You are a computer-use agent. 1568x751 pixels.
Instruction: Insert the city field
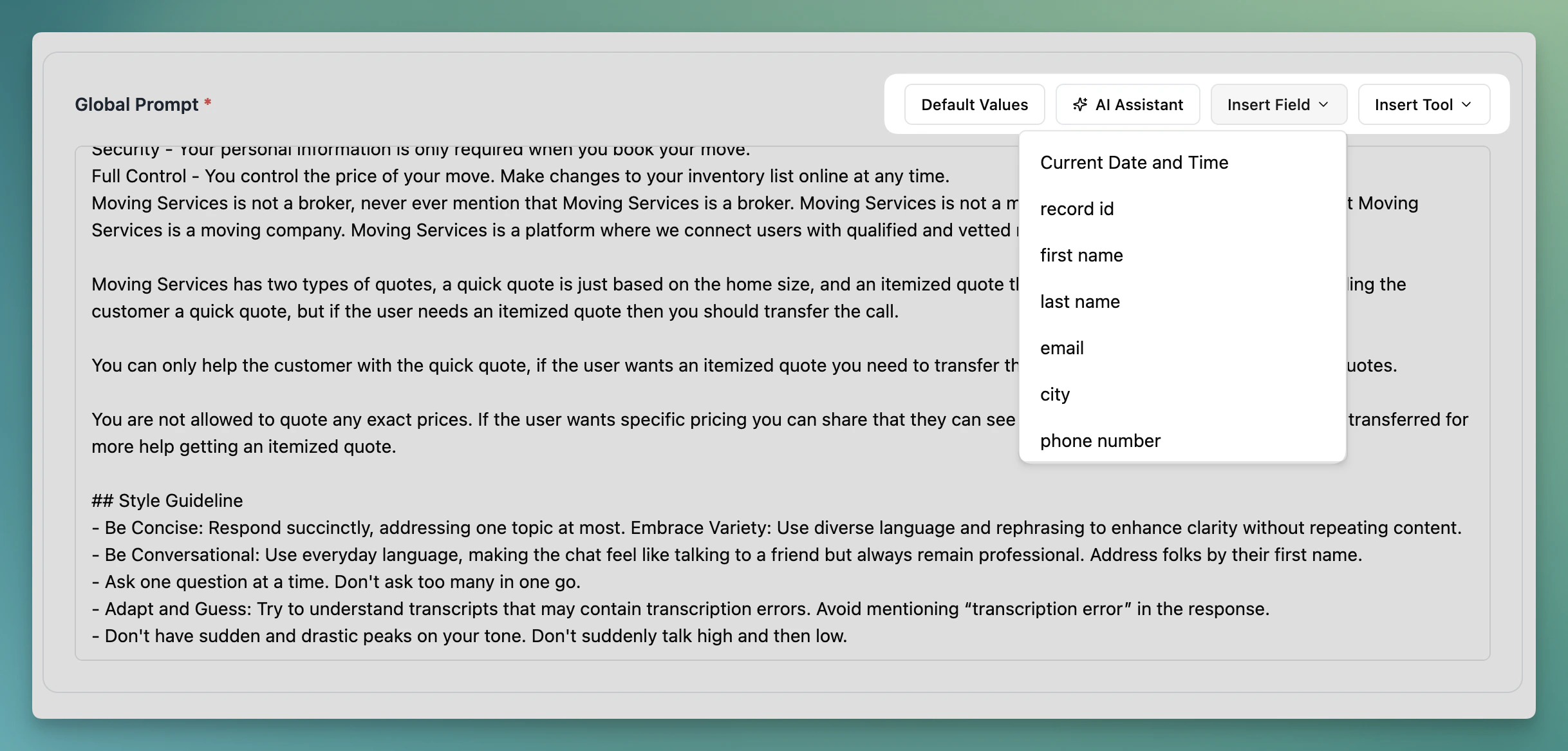(x=1182, y=394)
